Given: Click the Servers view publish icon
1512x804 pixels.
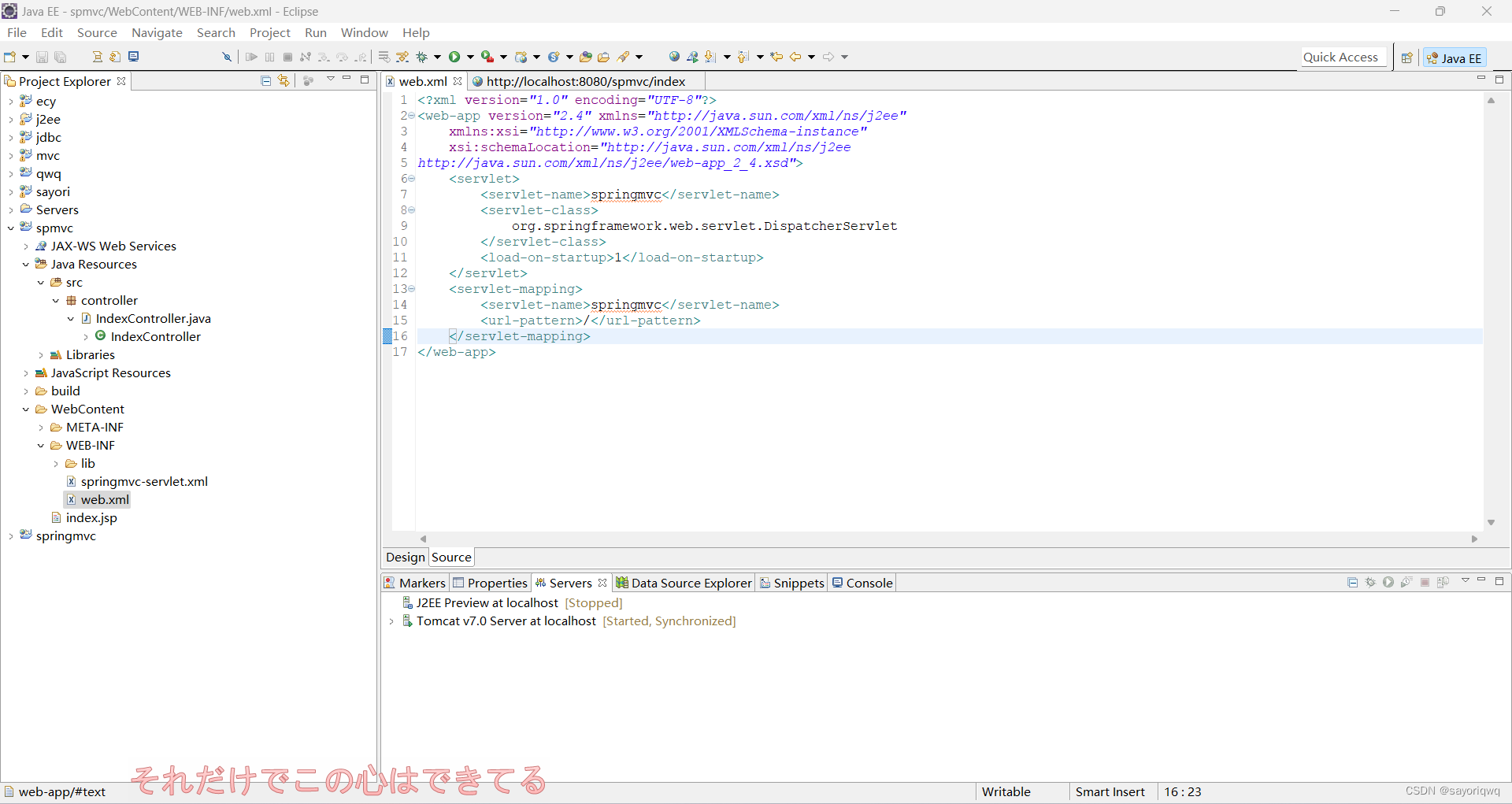Looking at the screenshot, I should click(x=1443, y=583).
